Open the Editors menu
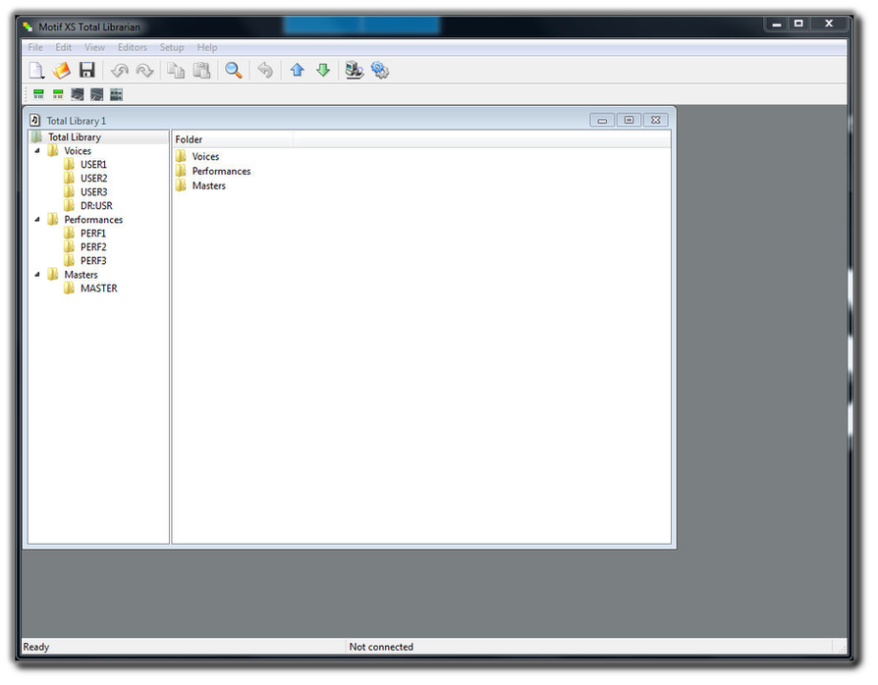878x685 pixels. click(x=132, y=48)
